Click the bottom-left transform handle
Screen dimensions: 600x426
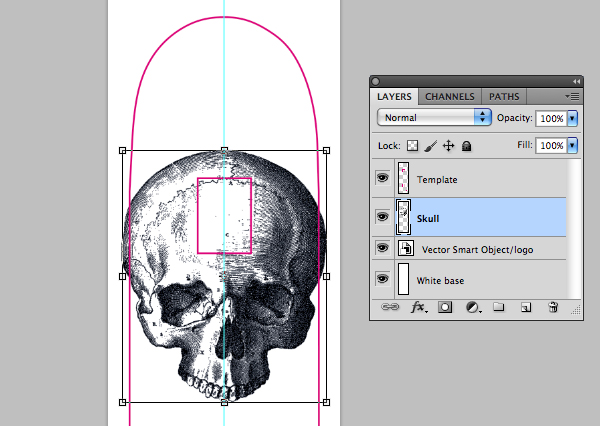pyautogui.click(x=122, y=402)
